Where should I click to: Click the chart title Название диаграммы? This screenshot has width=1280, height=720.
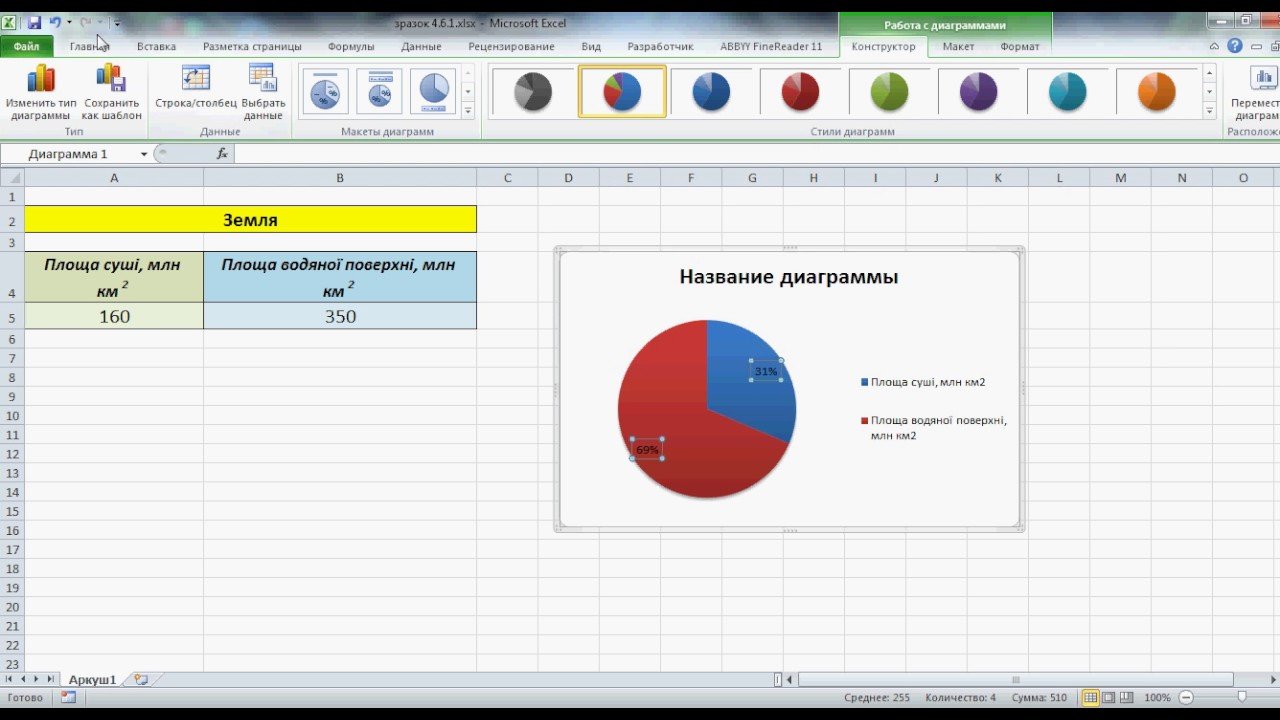(788, 277)
